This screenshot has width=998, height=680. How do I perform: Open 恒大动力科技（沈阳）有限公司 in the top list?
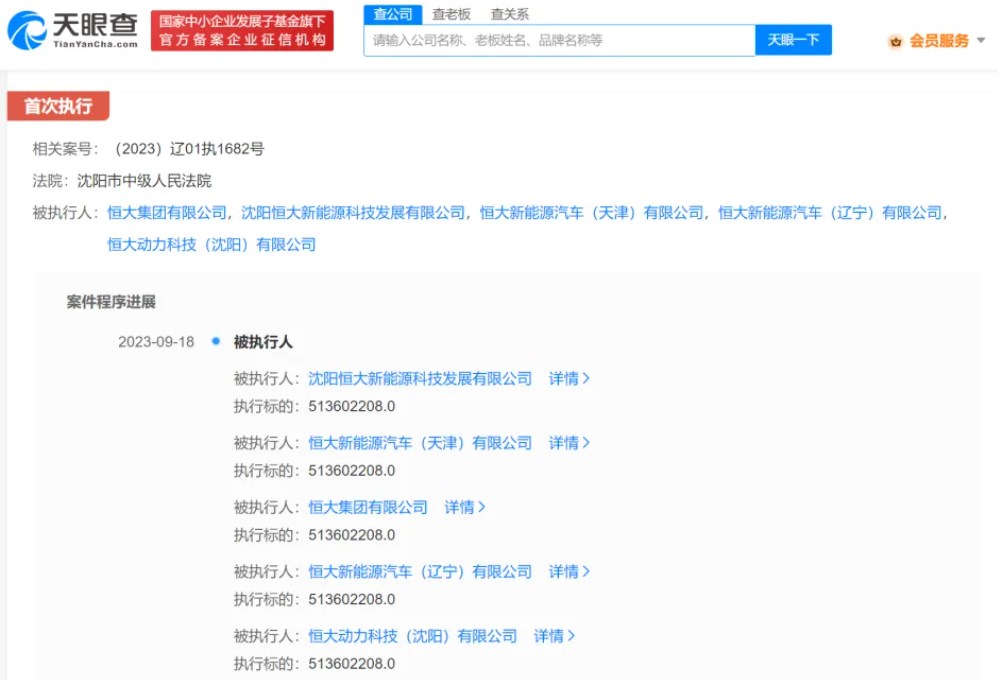click(x=211, y=244)
